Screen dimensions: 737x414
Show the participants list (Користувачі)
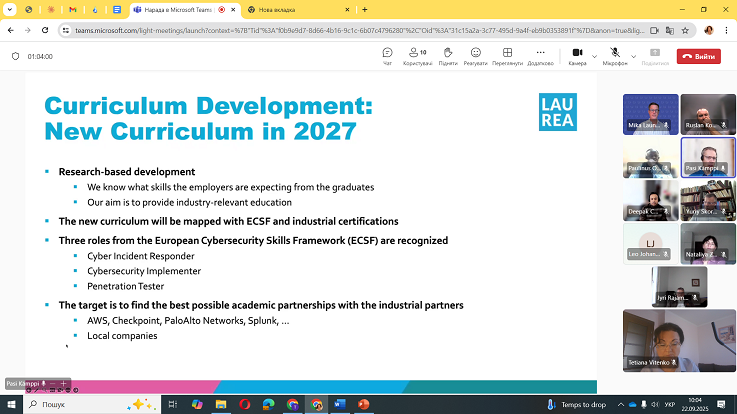click(417, 55)
